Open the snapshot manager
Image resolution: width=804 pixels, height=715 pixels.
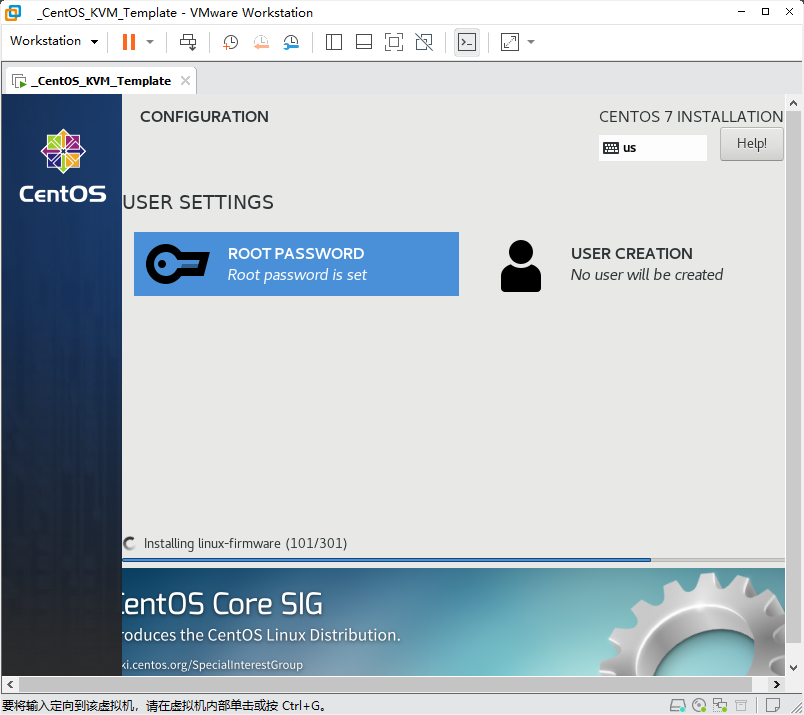pos(291,42)
